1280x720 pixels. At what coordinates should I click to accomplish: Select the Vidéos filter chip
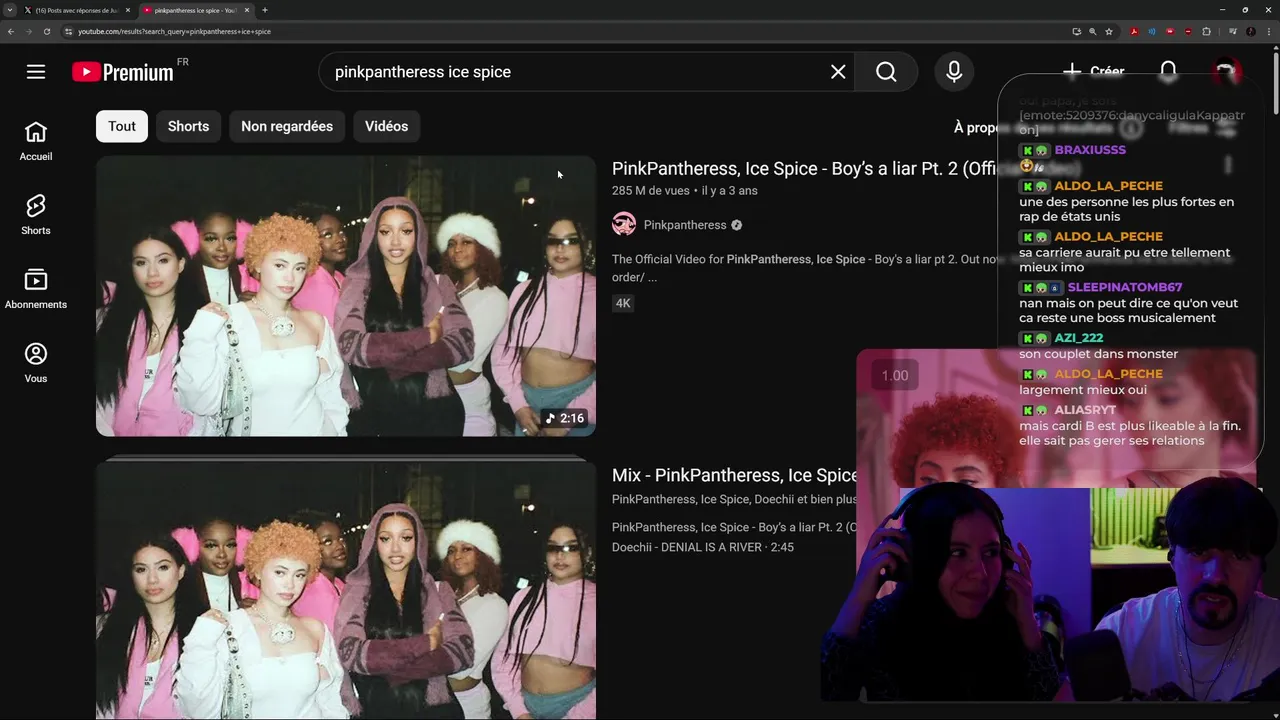[x=386, y=126]
